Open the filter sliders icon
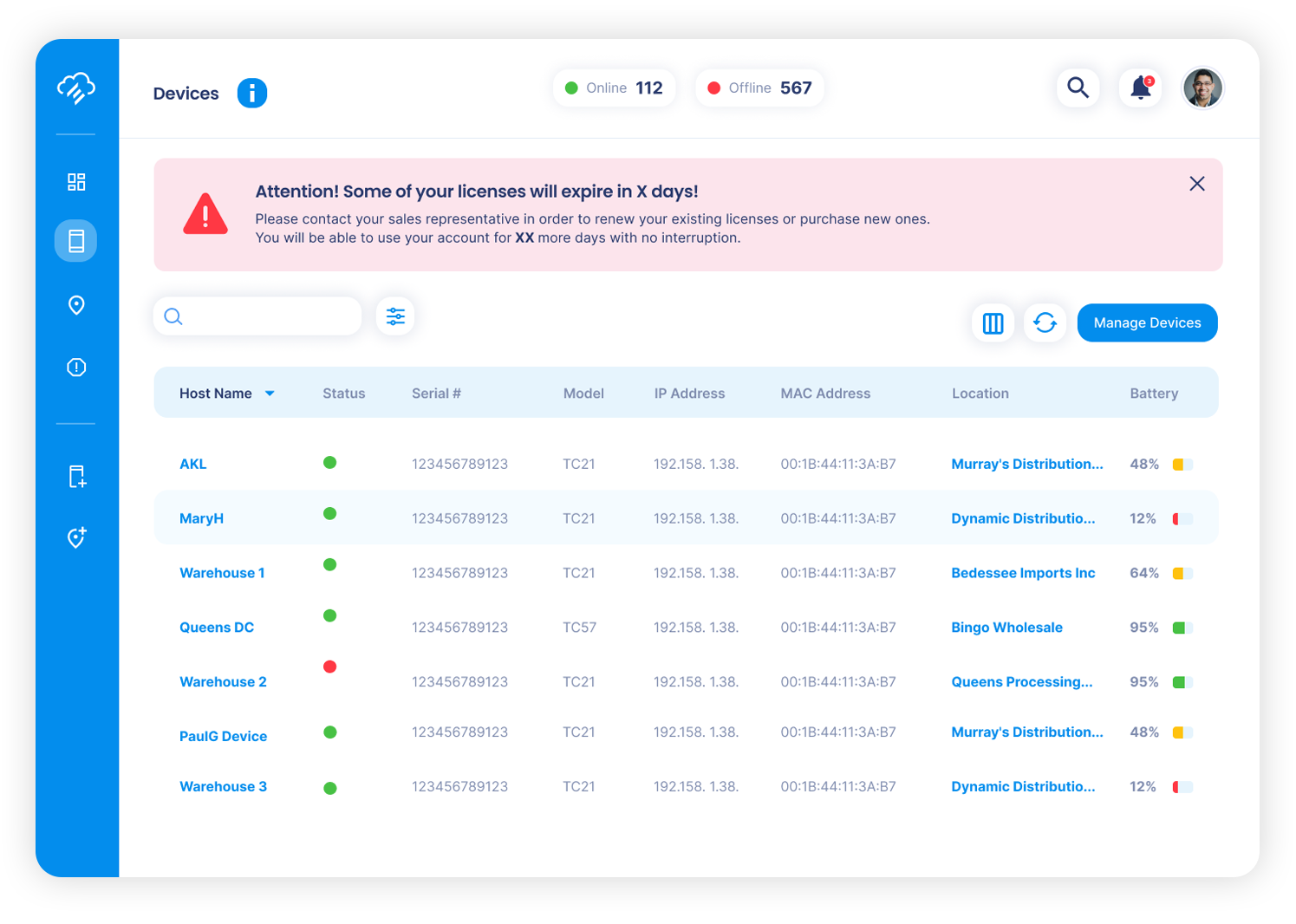 click(395, 316)
